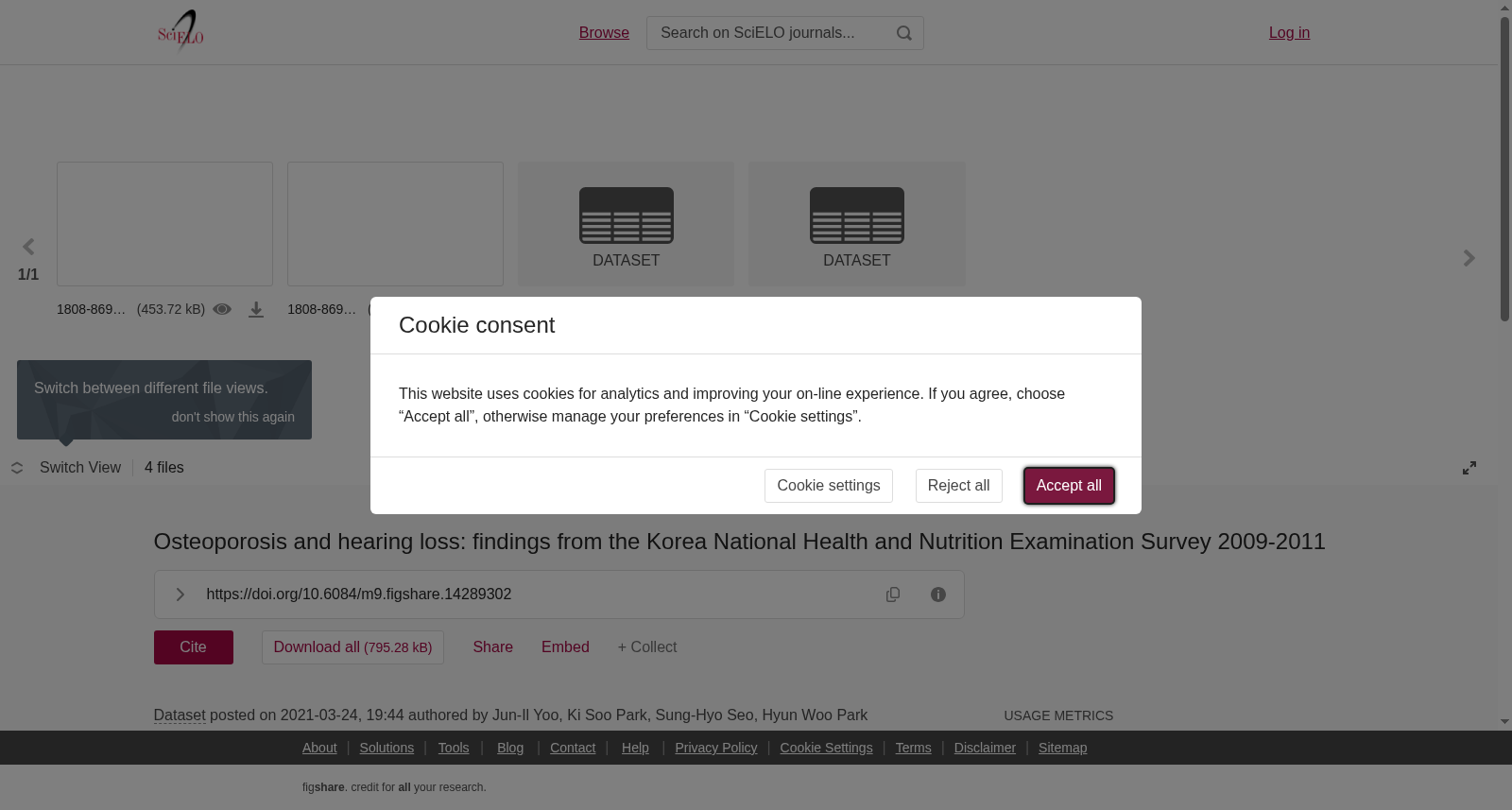1512x810 pixels.
Task: Show DOI info icon
Action: [938, 595]
